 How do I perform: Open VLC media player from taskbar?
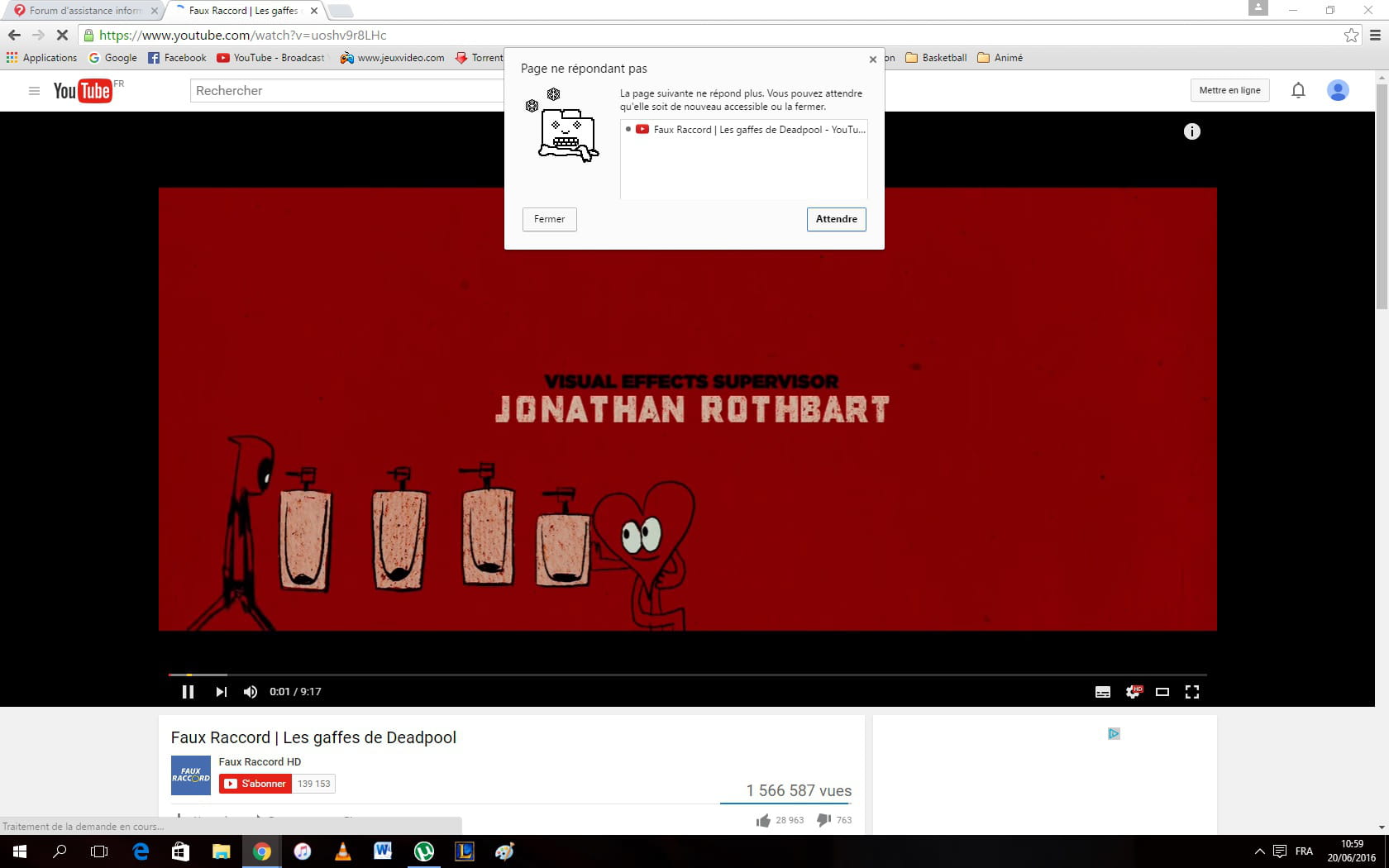coord(342,851)
